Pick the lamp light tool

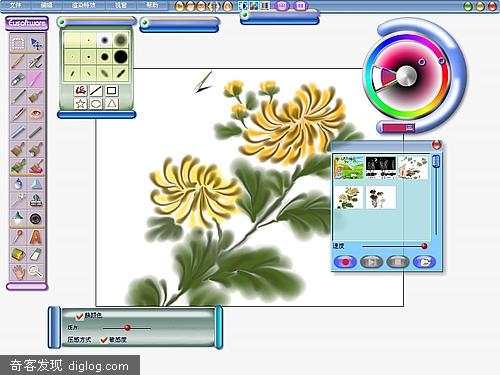pyautogui.click(x=18, y=218)
